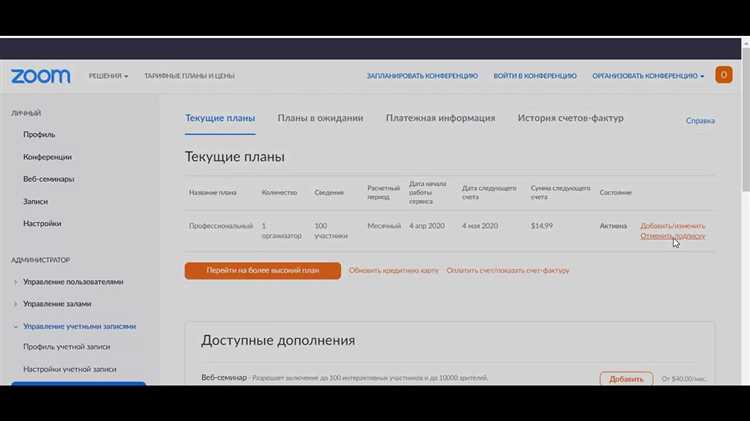Open the РЕШЕНИЯ dropdown menu

pyautogui.click(x=108, y=76)
